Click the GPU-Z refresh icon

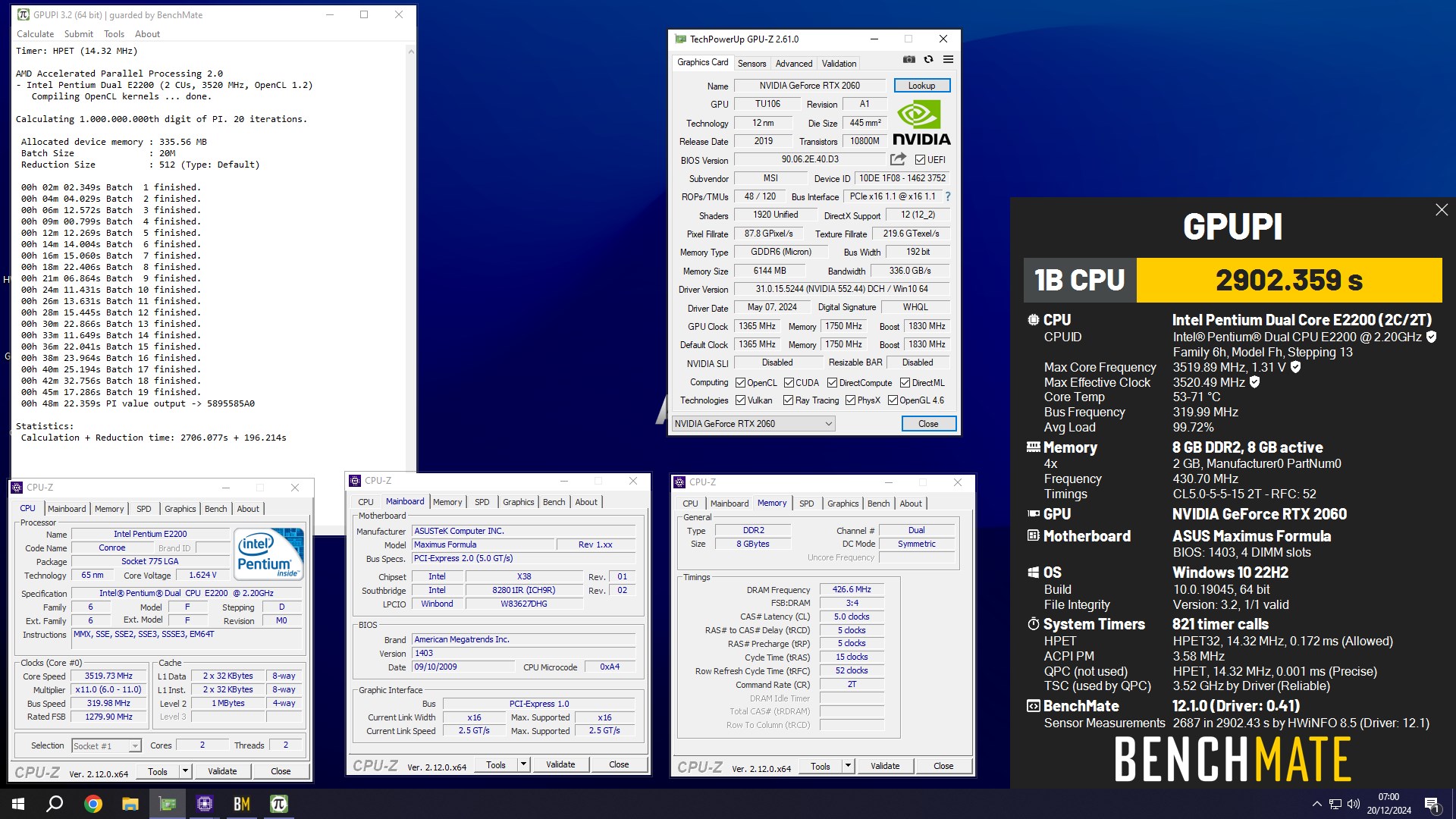[928, 60]
